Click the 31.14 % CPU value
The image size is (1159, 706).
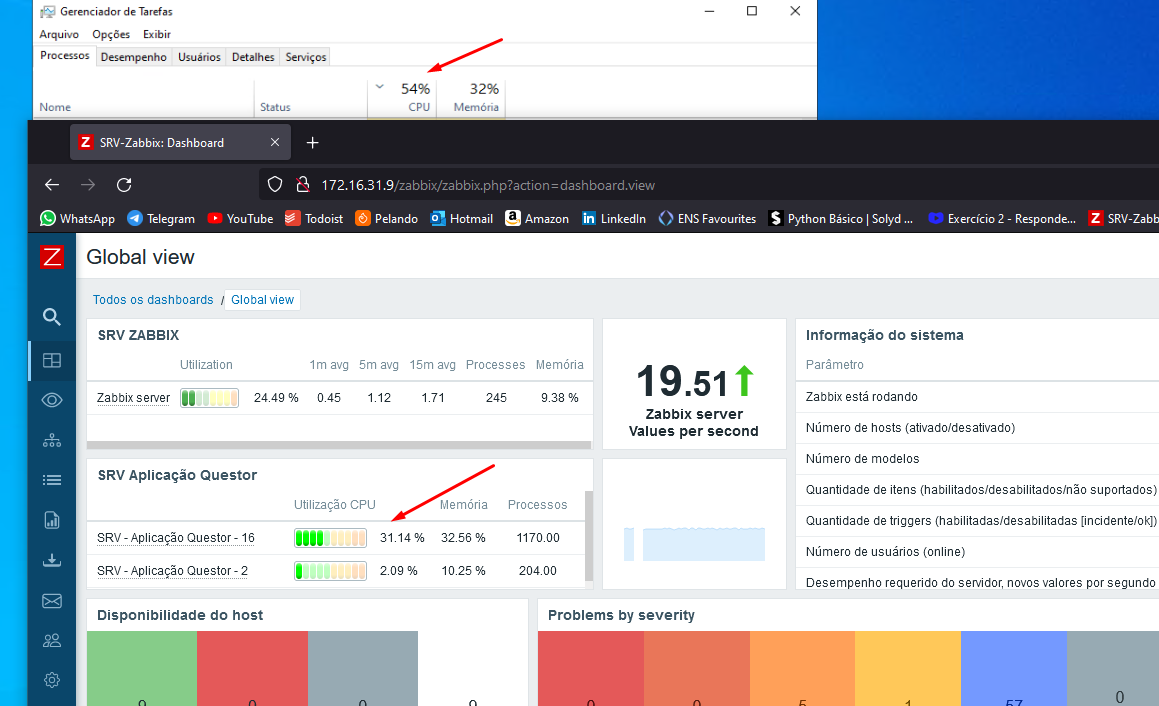click(x=402, y=537)
